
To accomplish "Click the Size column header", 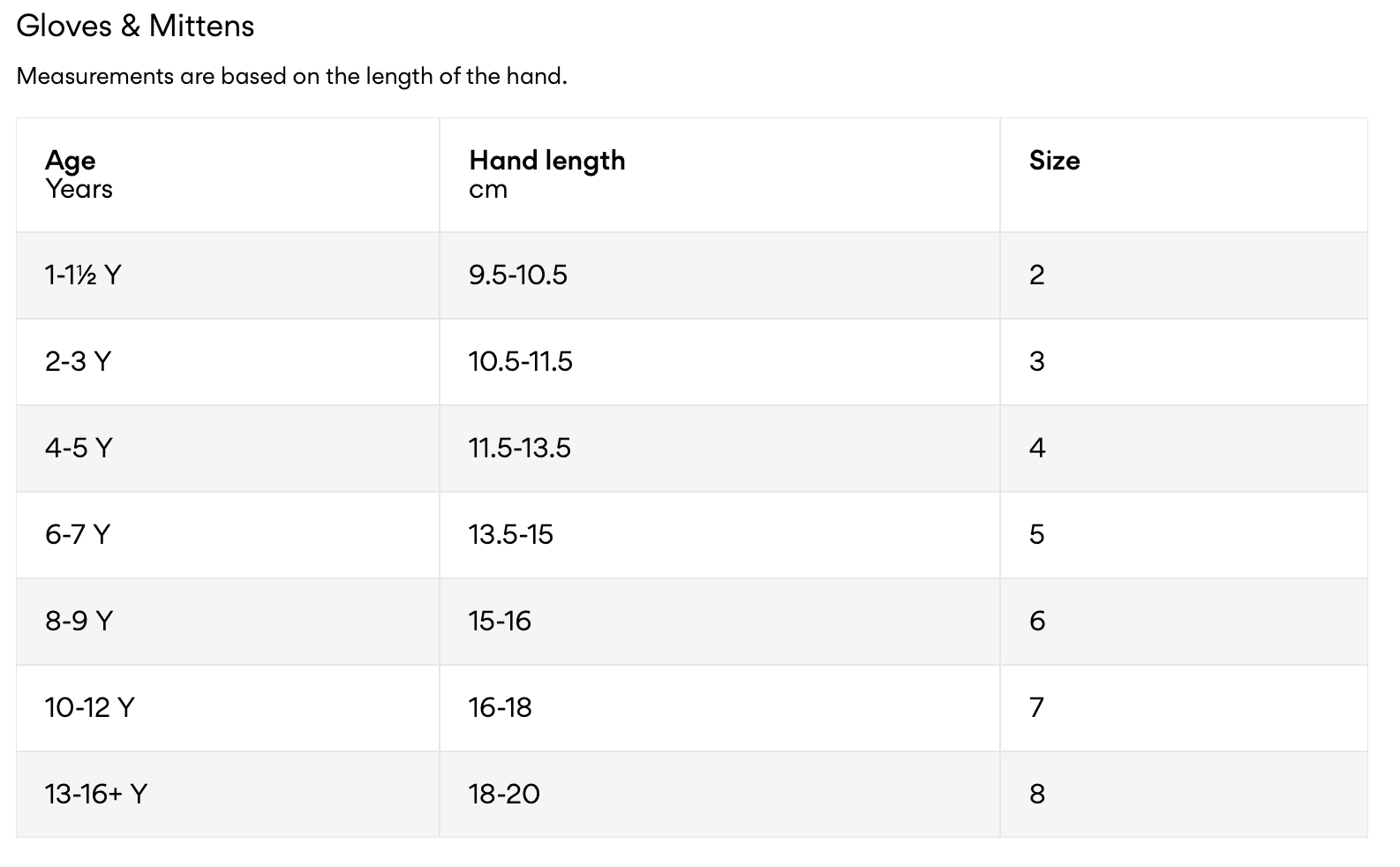I will (1184, 175).
